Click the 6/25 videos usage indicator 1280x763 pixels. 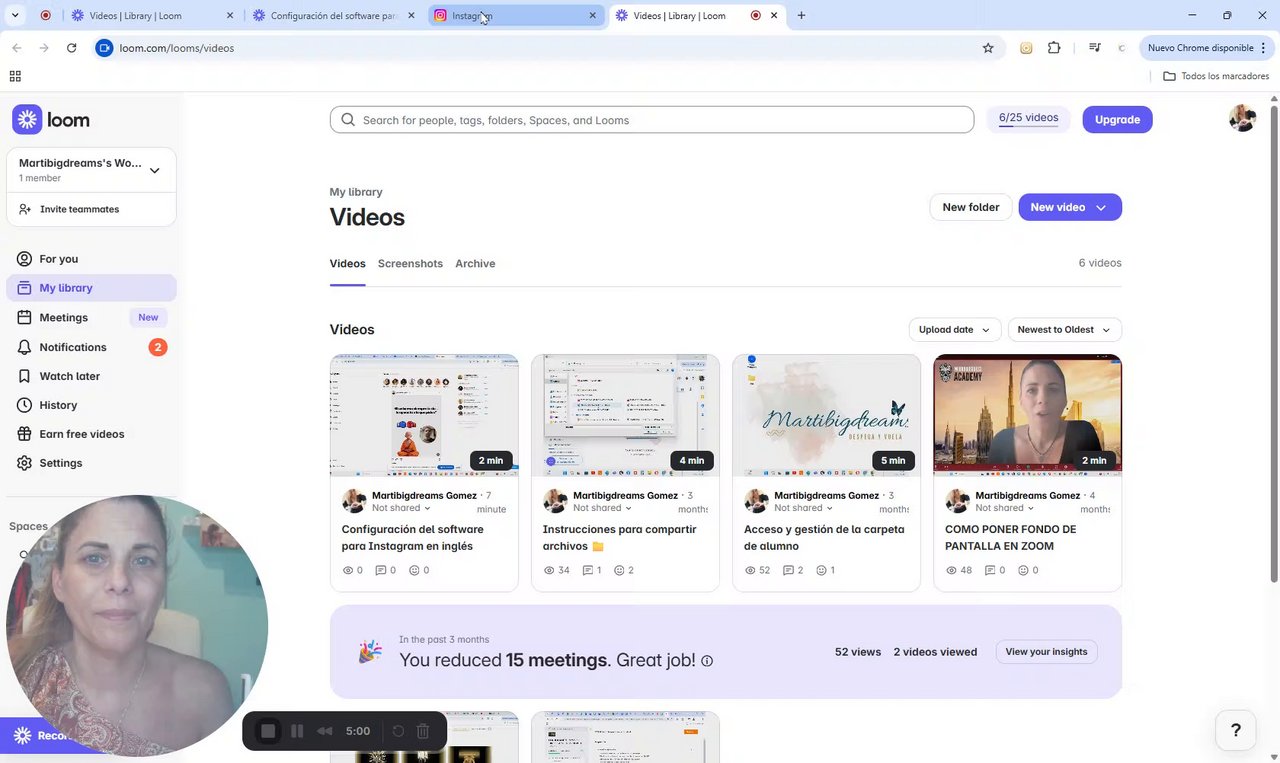click(x=1028, y=119)
